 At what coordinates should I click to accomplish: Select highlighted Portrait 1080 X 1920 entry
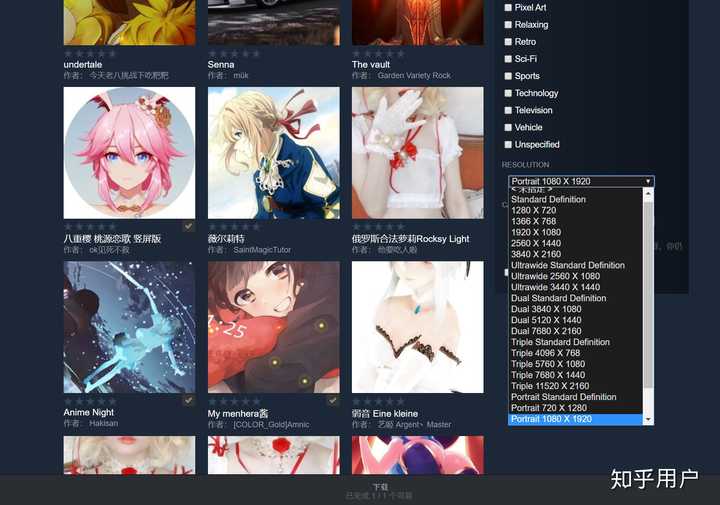pos(575,419)
